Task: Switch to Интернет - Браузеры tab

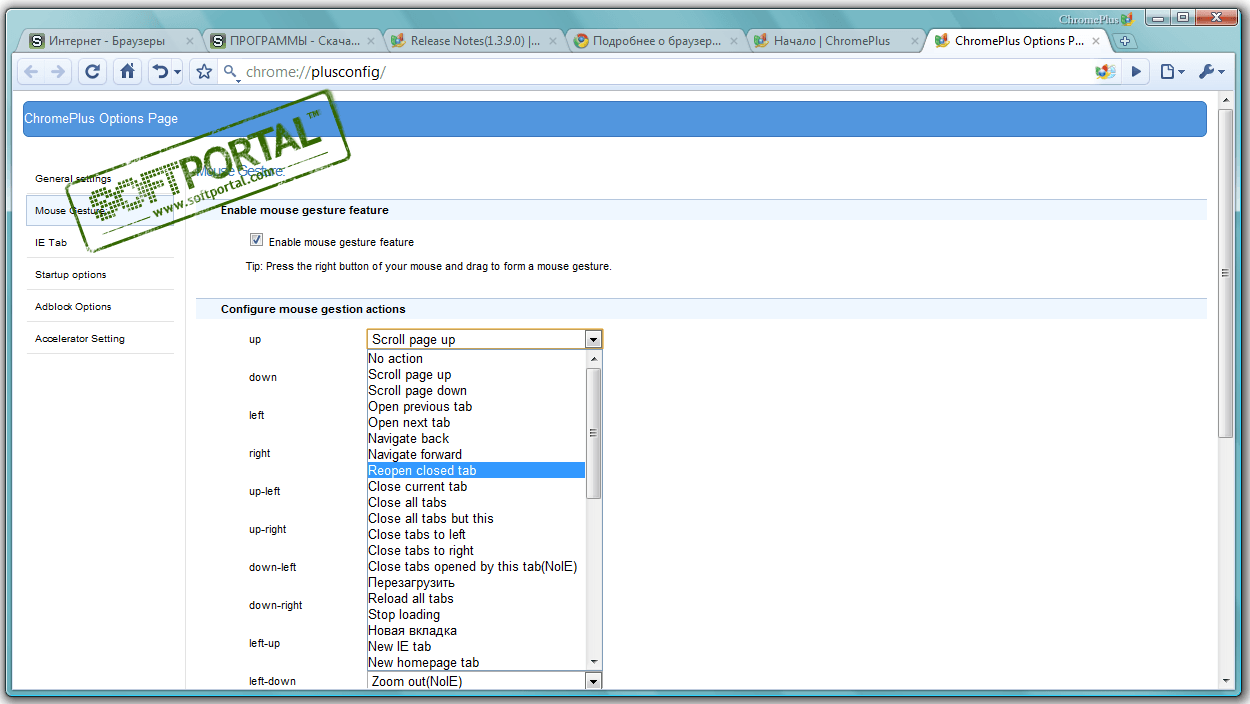Action: coord(111,41)
